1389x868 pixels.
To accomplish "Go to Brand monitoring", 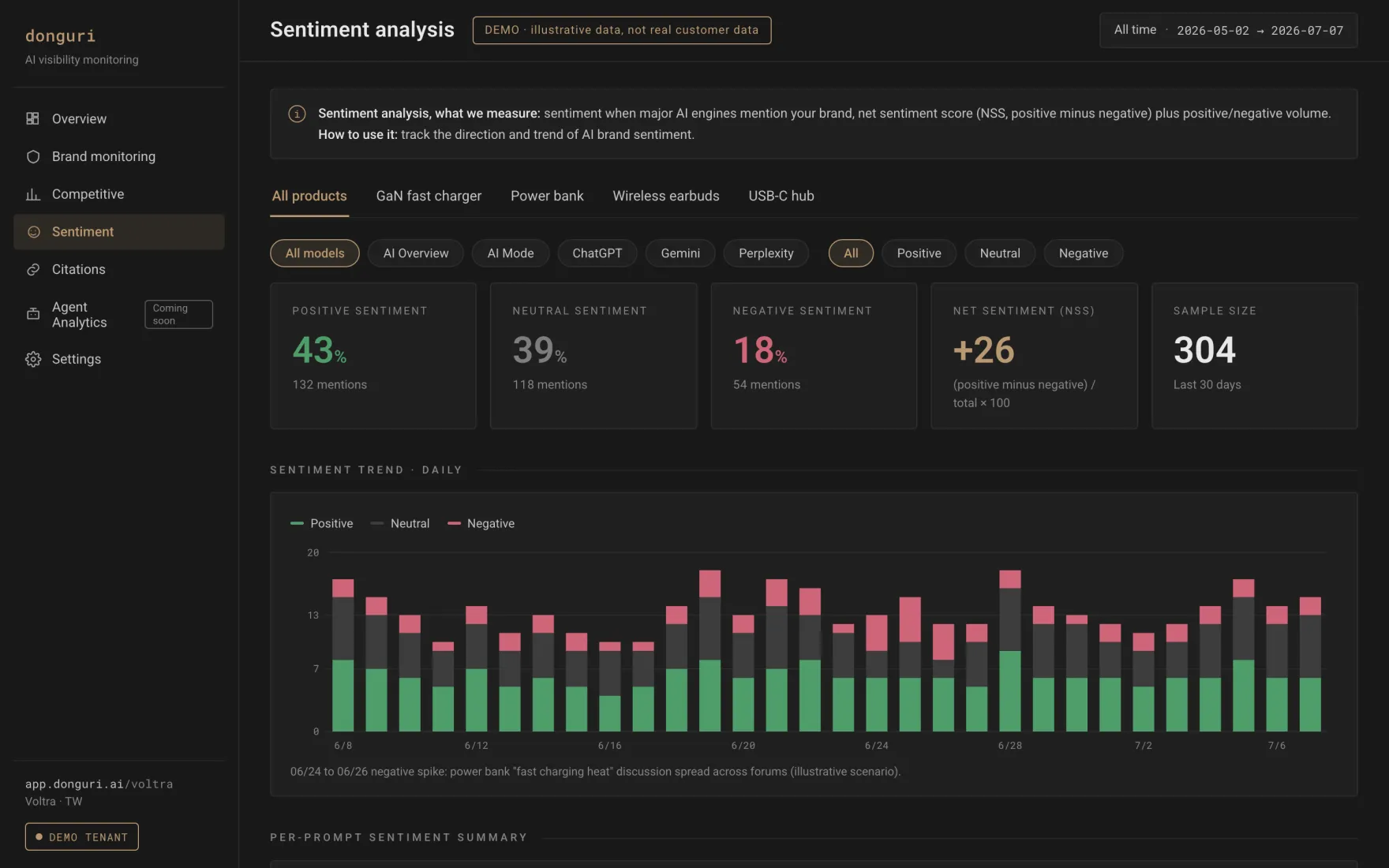I will pyautogui.click(x=119, y=156).
